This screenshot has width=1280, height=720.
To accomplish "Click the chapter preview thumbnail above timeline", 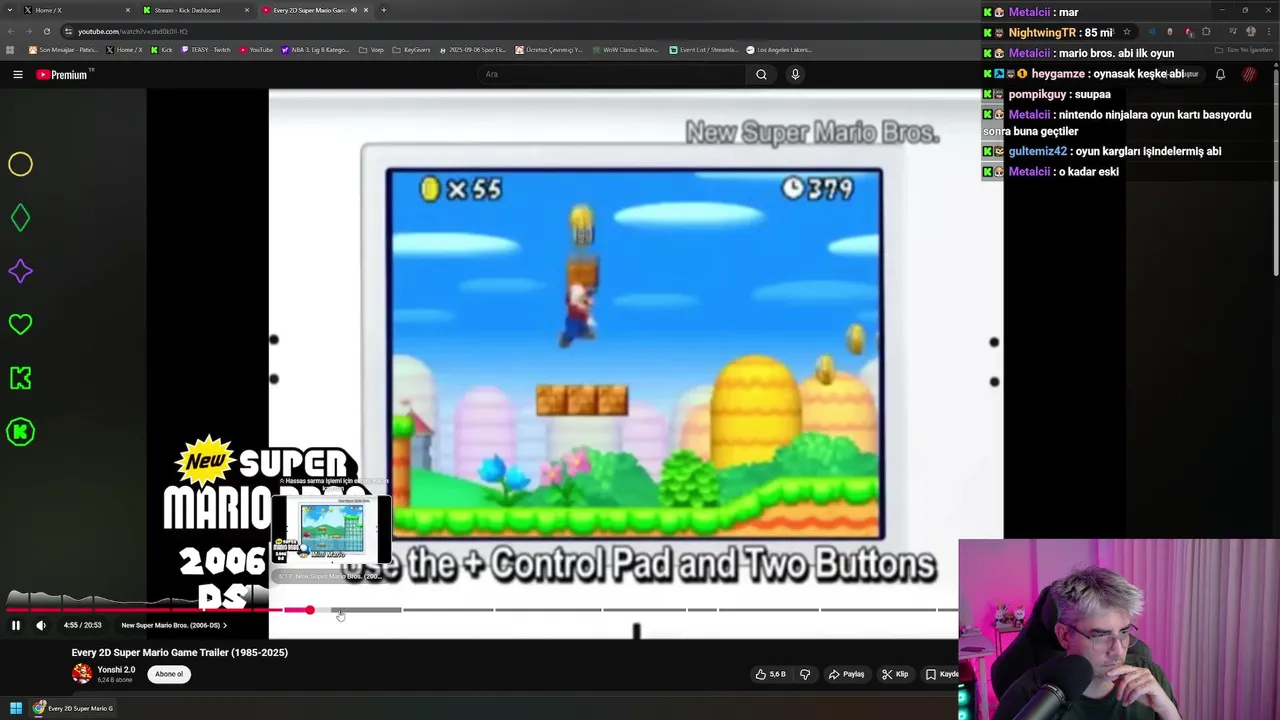I will 332,531.
